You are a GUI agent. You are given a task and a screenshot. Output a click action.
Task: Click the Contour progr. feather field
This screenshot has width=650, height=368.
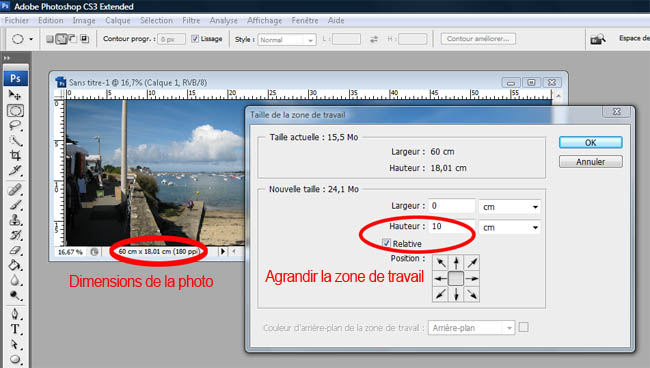(x=171, y=39)
